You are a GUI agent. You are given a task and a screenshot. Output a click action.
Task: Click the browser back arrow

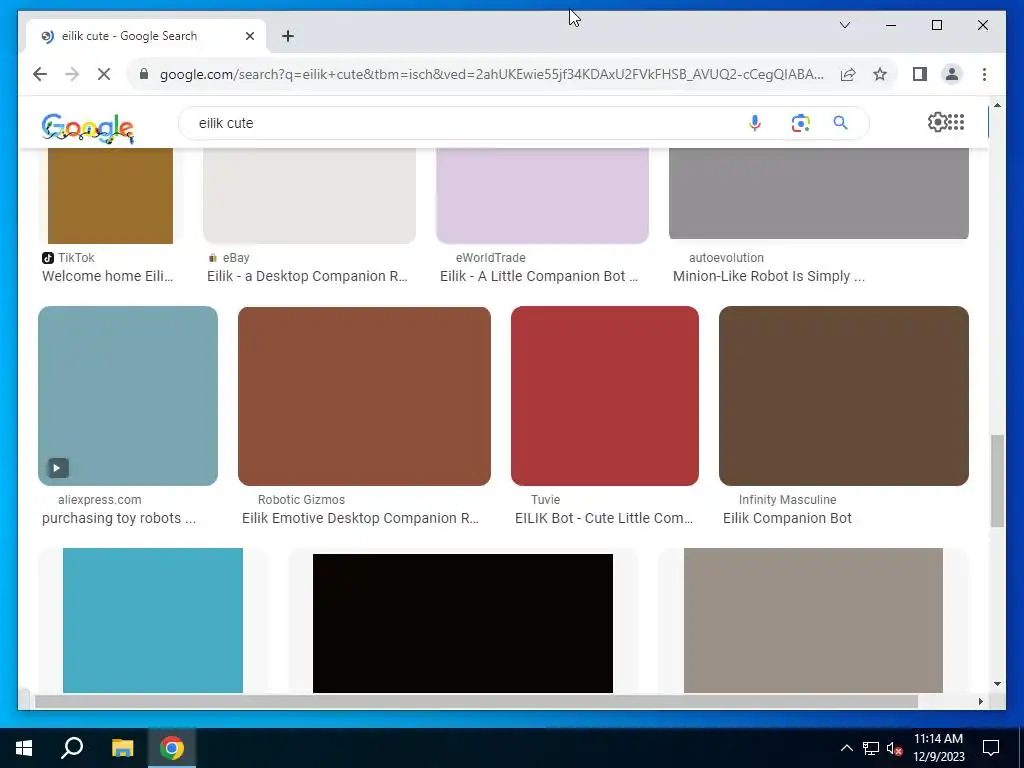click(40, 74)
